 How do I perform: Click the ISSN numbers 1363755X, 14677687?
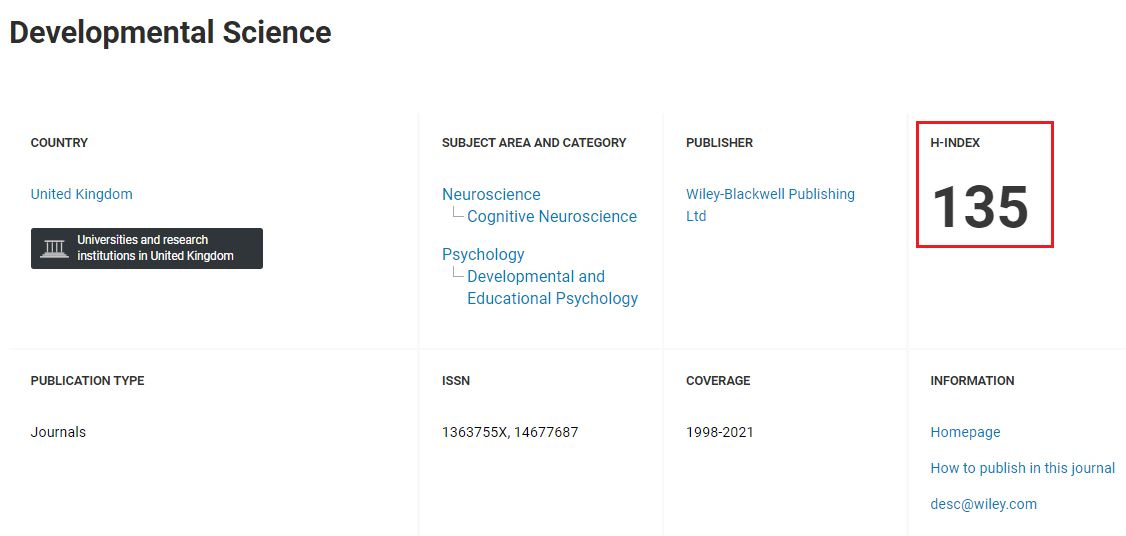(510, 433)
